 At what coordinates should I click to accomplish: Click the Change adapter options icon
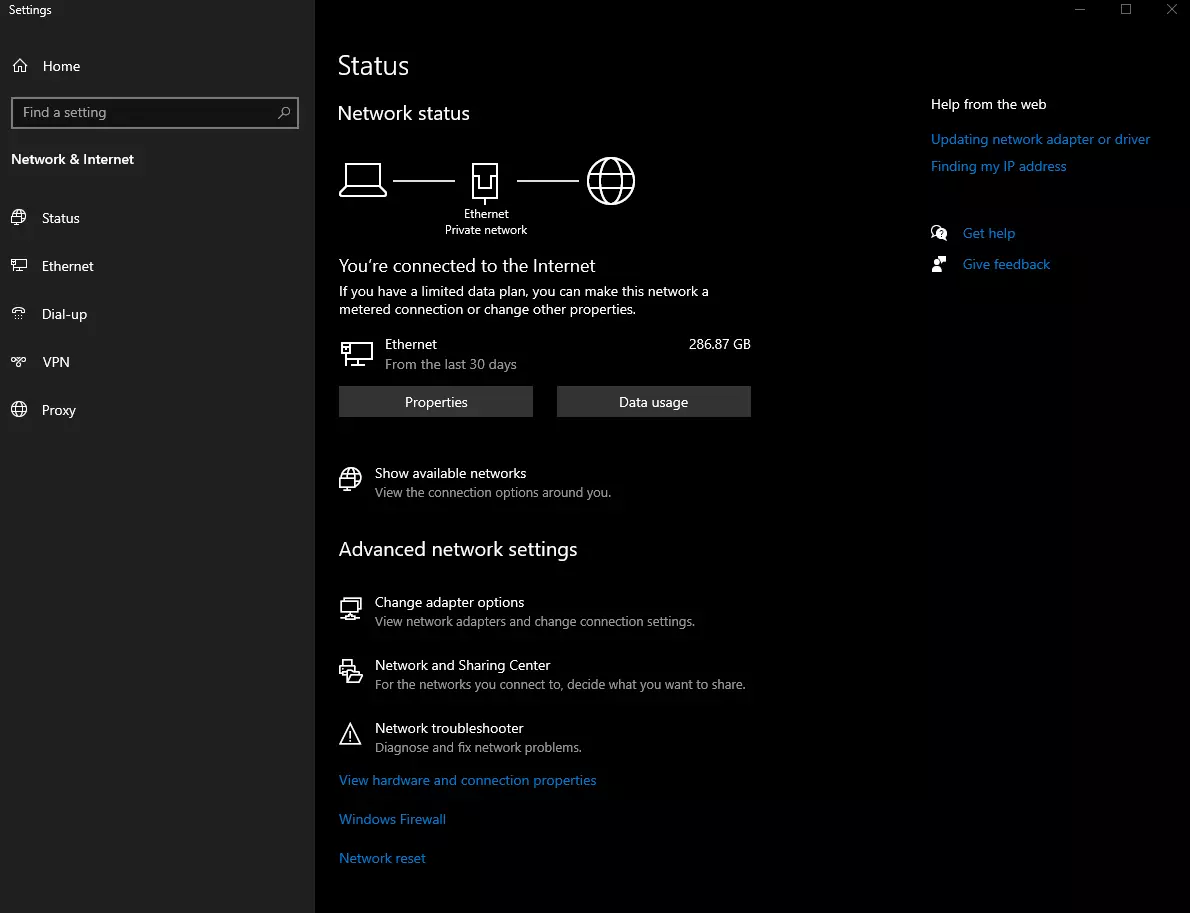350,609
